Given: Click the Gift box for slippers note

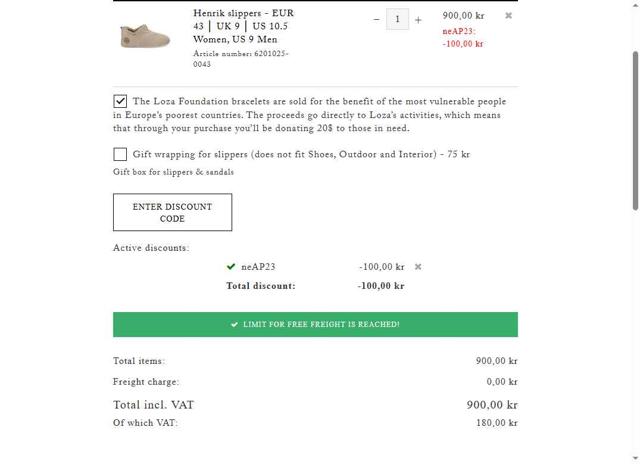Looking at the screenshot, I should 173,172.
